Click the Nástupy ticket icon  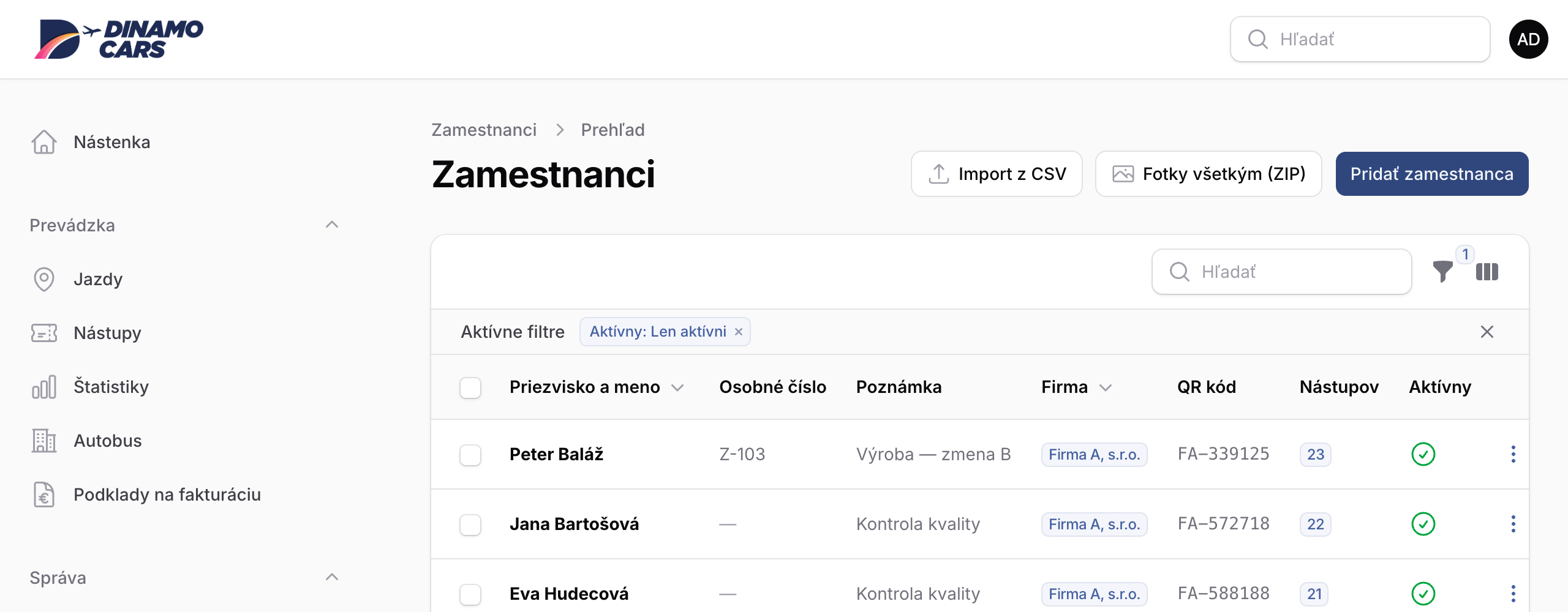[x=44, y=333]
